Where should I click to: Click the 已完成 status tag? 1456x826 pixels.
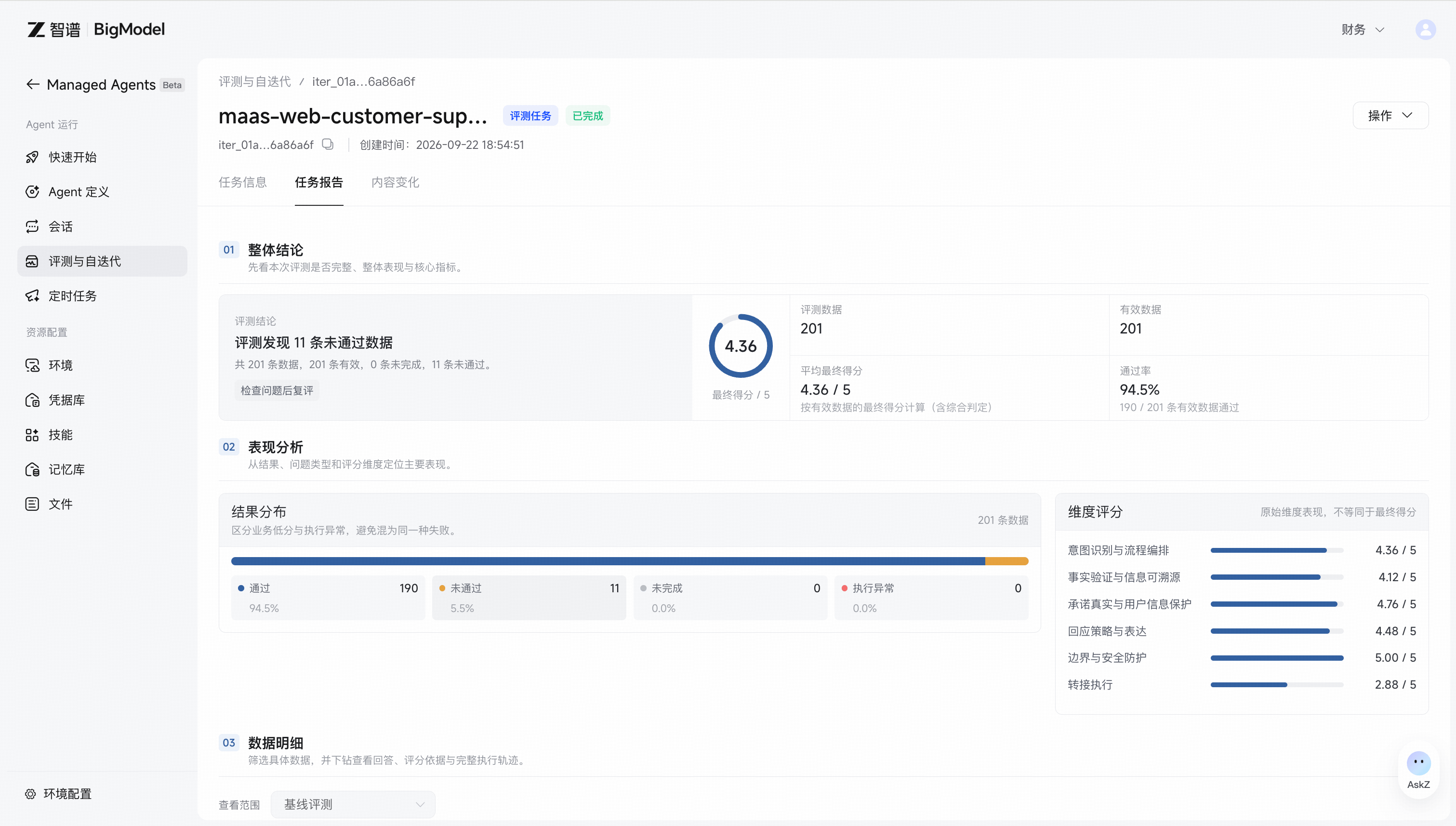588,116
